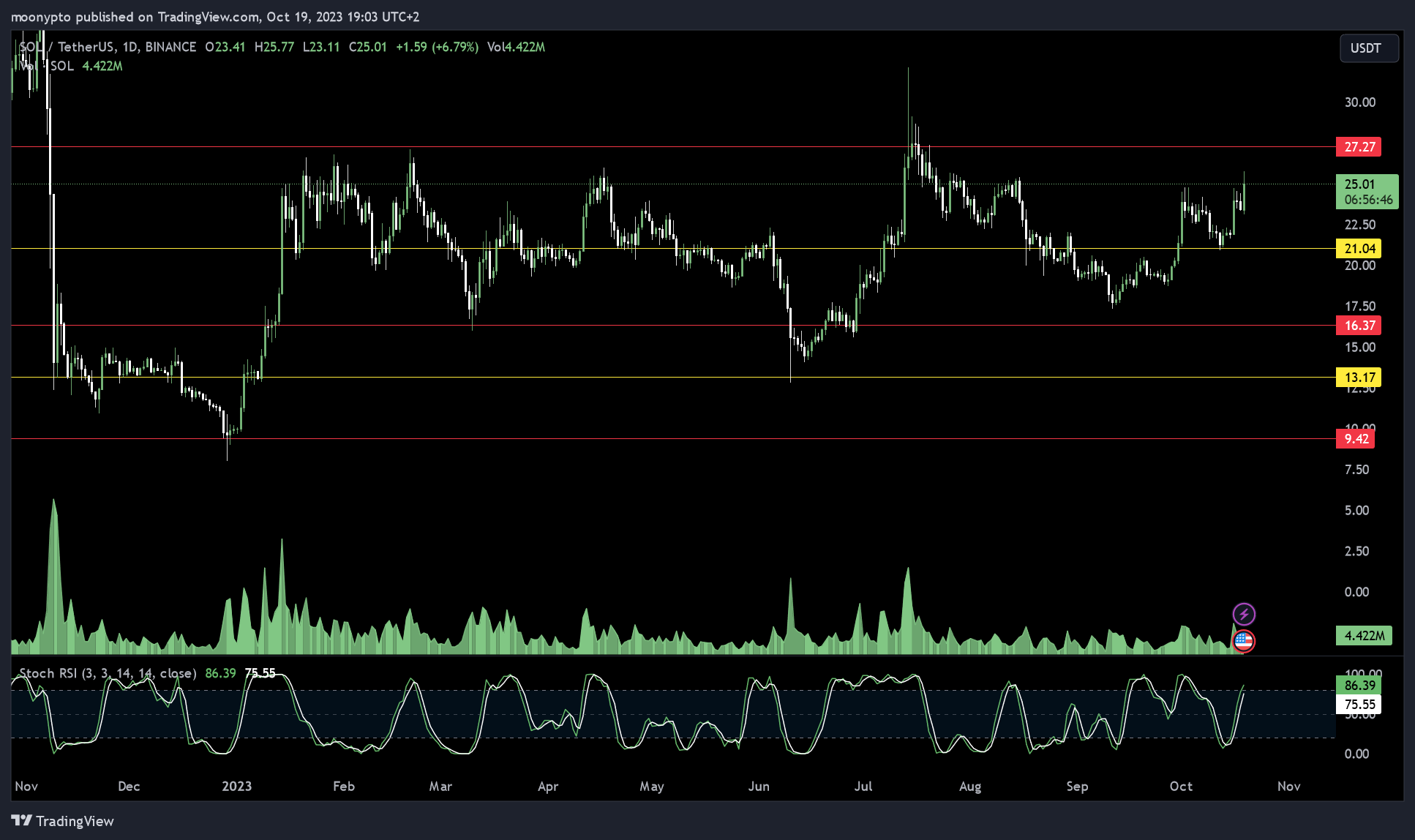Click the TradingView logo at bottom left
The height and width of the screenshot is (840, 1415).
63,821
